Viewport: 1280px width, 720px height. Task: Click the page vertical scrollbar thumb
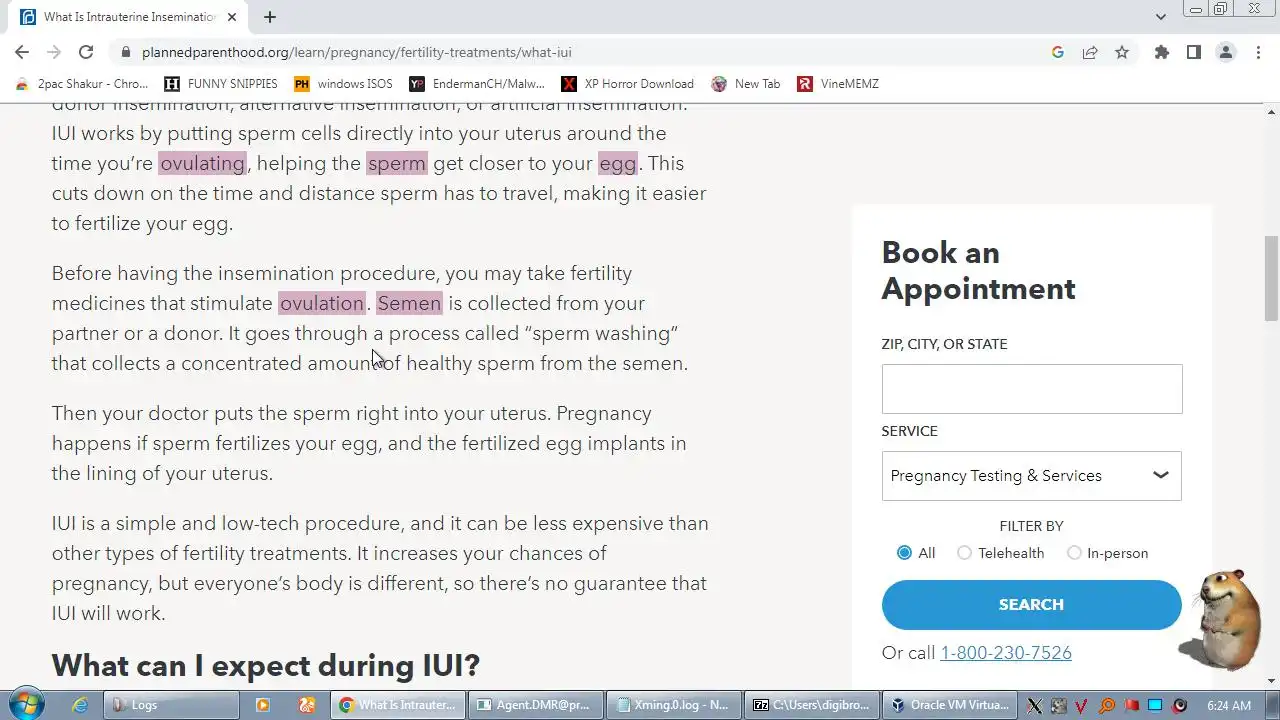point(1271,278)
